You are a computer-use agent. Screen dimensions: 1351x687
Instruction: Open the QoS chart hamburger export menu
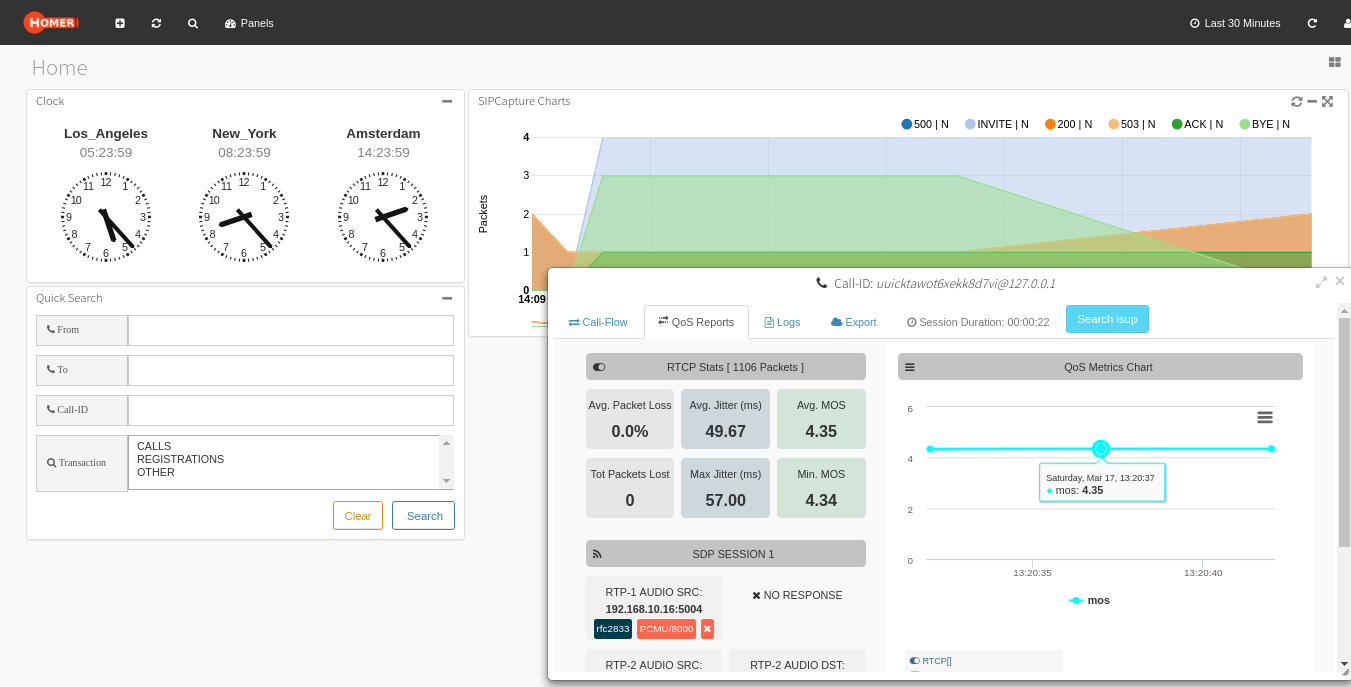click(x=1265, y=417)
